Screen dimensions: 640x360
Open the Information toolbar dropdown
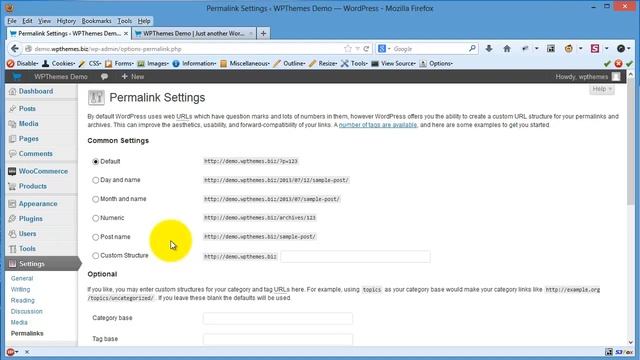pyautogui.click(x=194, y=63)
